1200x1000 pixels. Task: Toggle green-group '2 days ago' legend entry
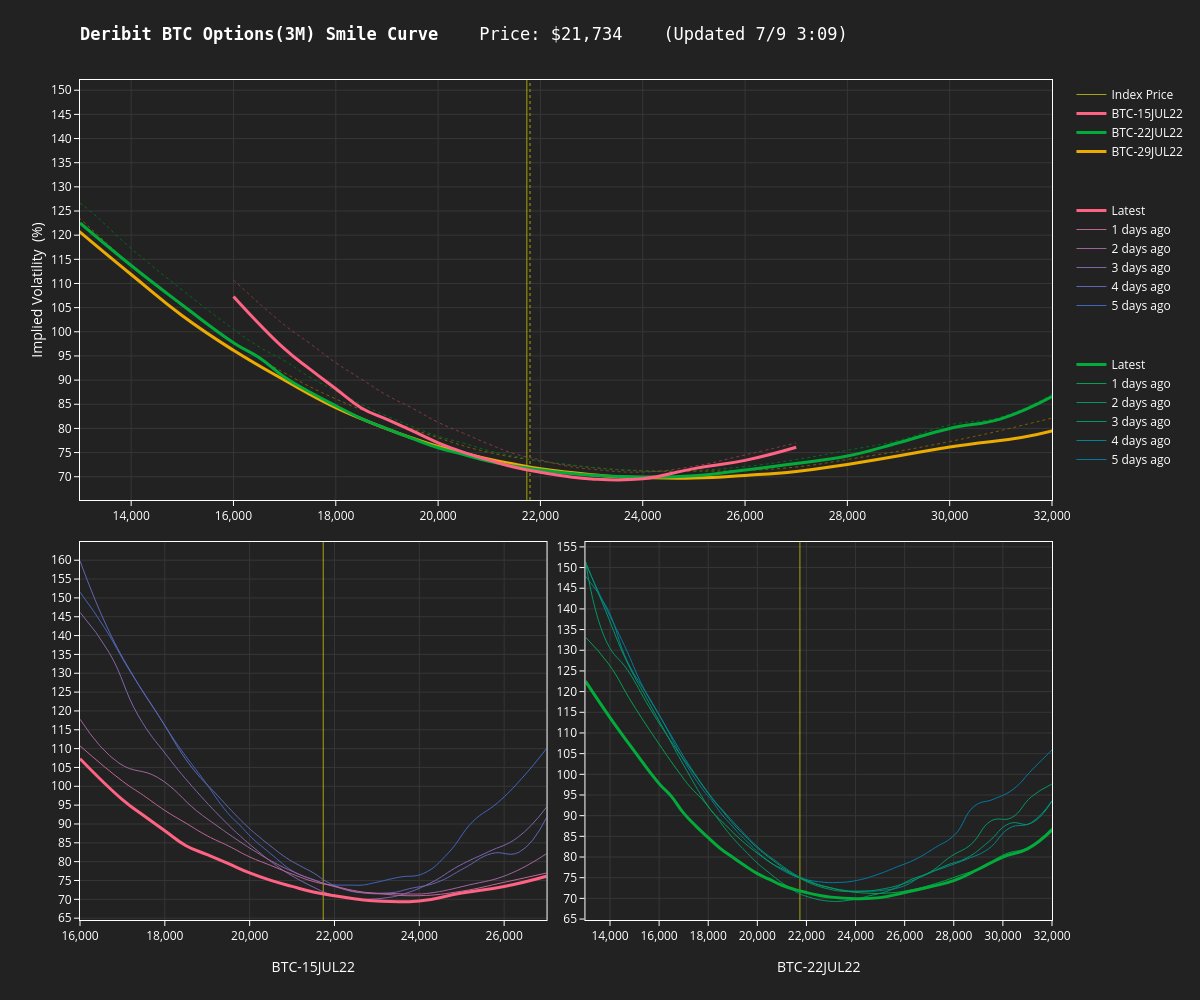pyautogui.click(x=1123, y=403)
